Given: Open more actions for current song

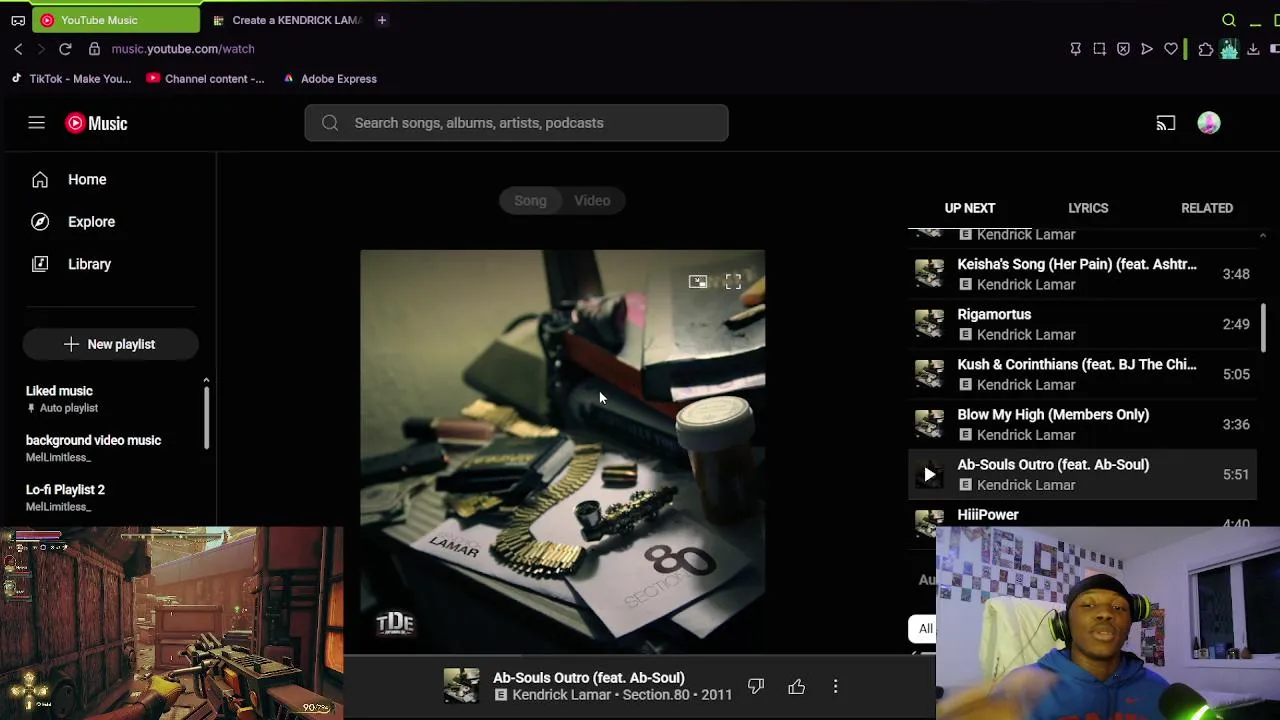Looking at the screenshot, I should point(835,687).
